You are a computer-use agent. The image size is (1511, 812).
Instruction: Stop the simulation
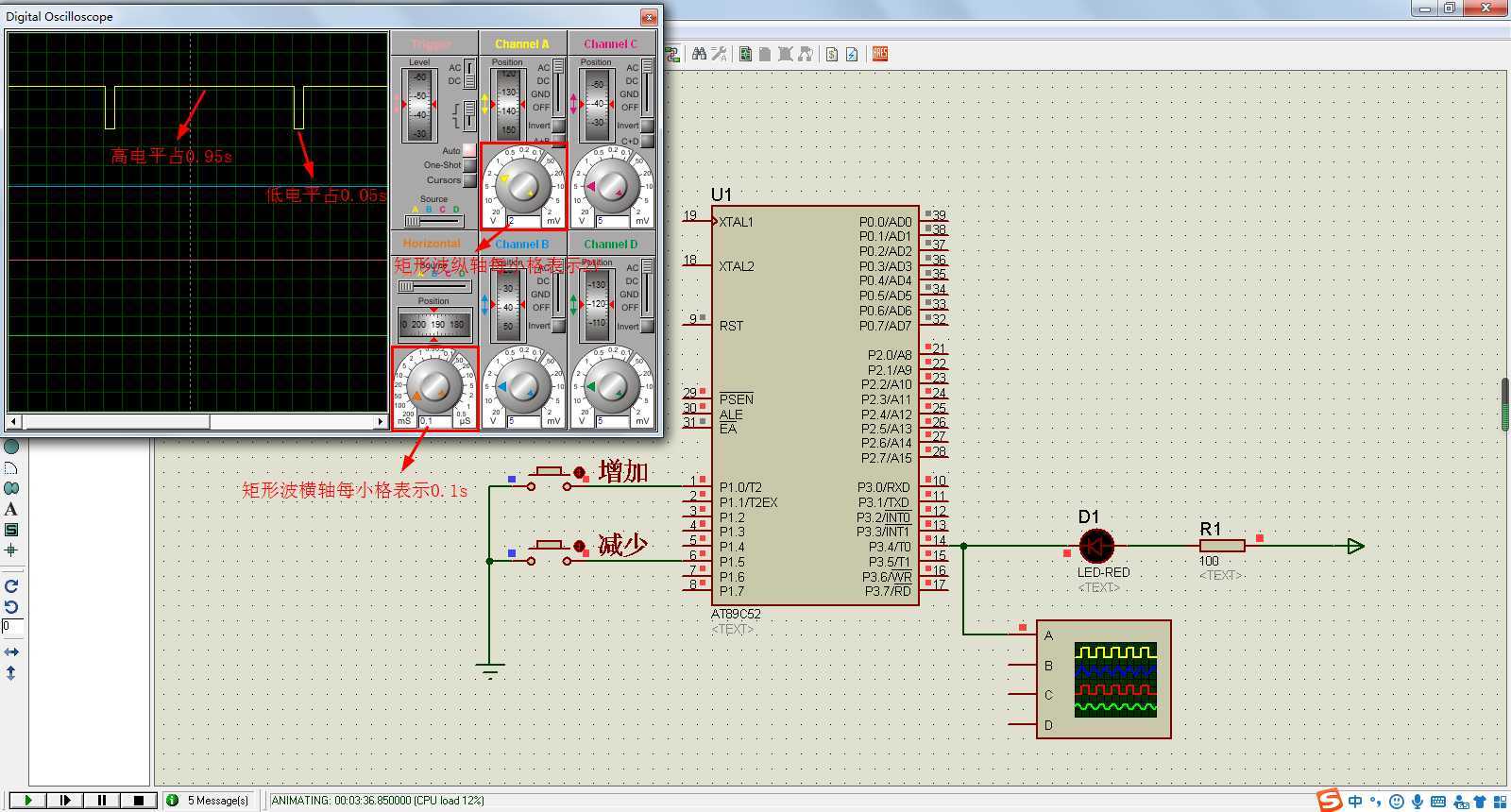coord(139,800)
